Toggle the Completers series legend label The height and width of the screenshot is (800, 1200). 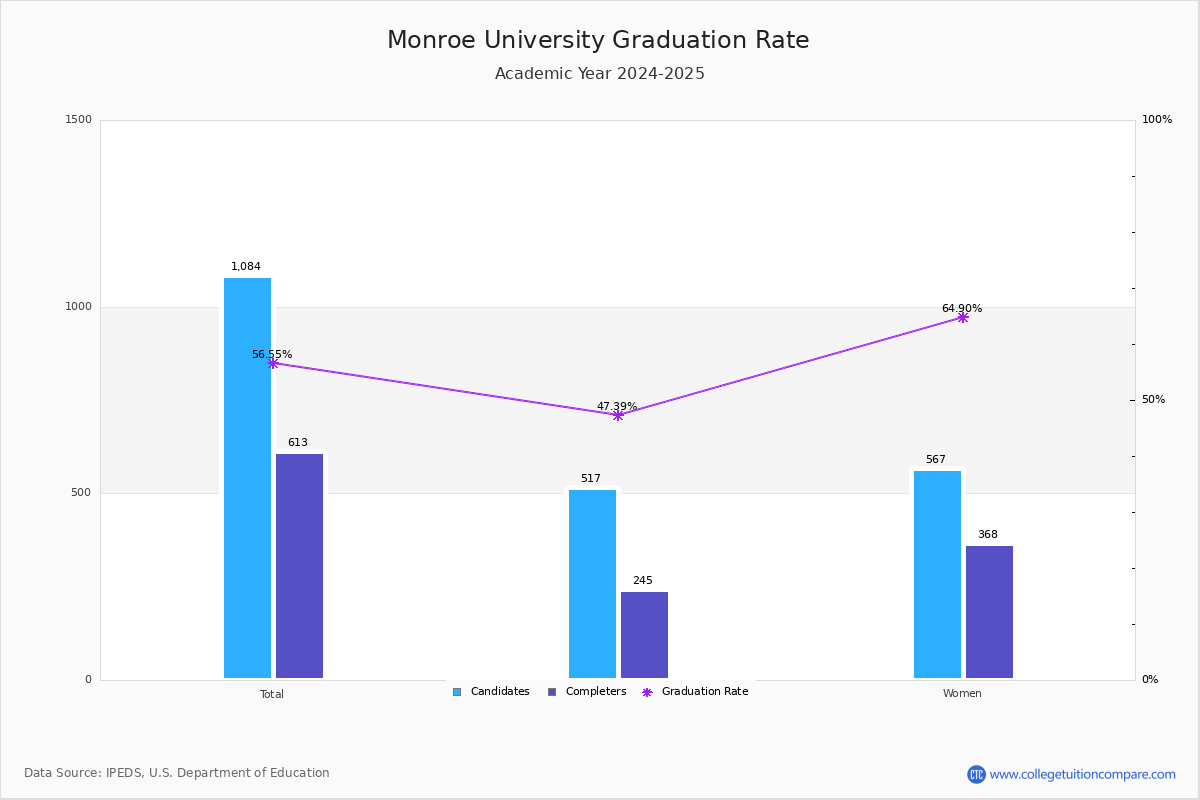pos(596,692)
